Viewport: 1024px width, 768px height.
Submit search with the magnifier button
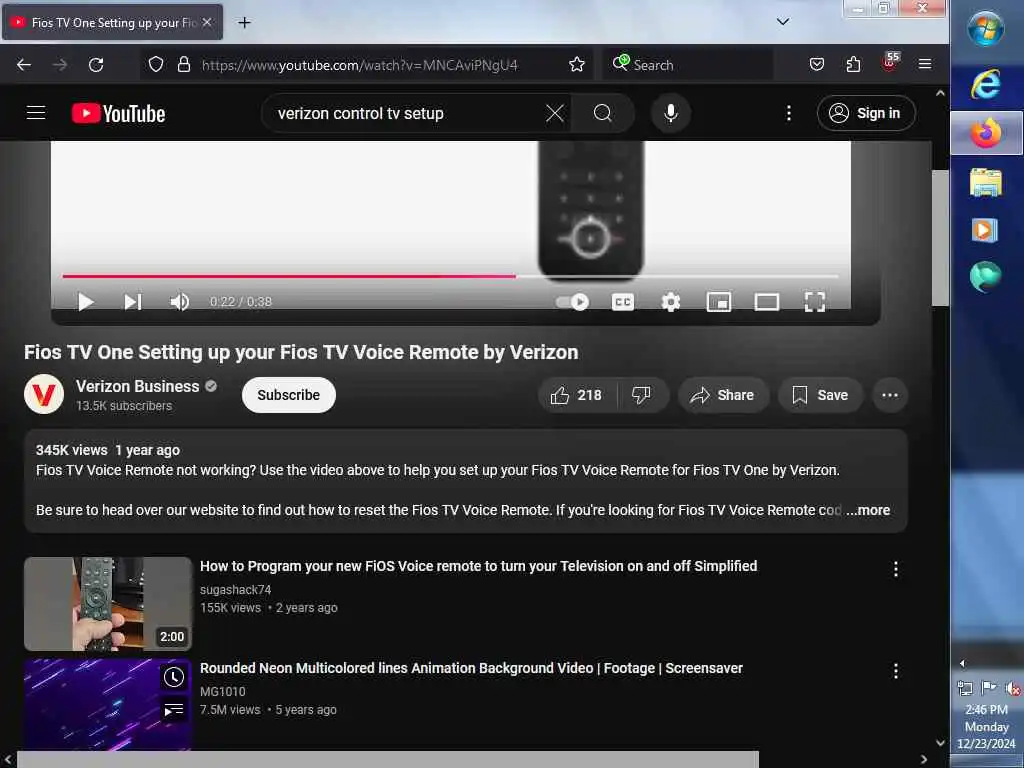(602, 114)
